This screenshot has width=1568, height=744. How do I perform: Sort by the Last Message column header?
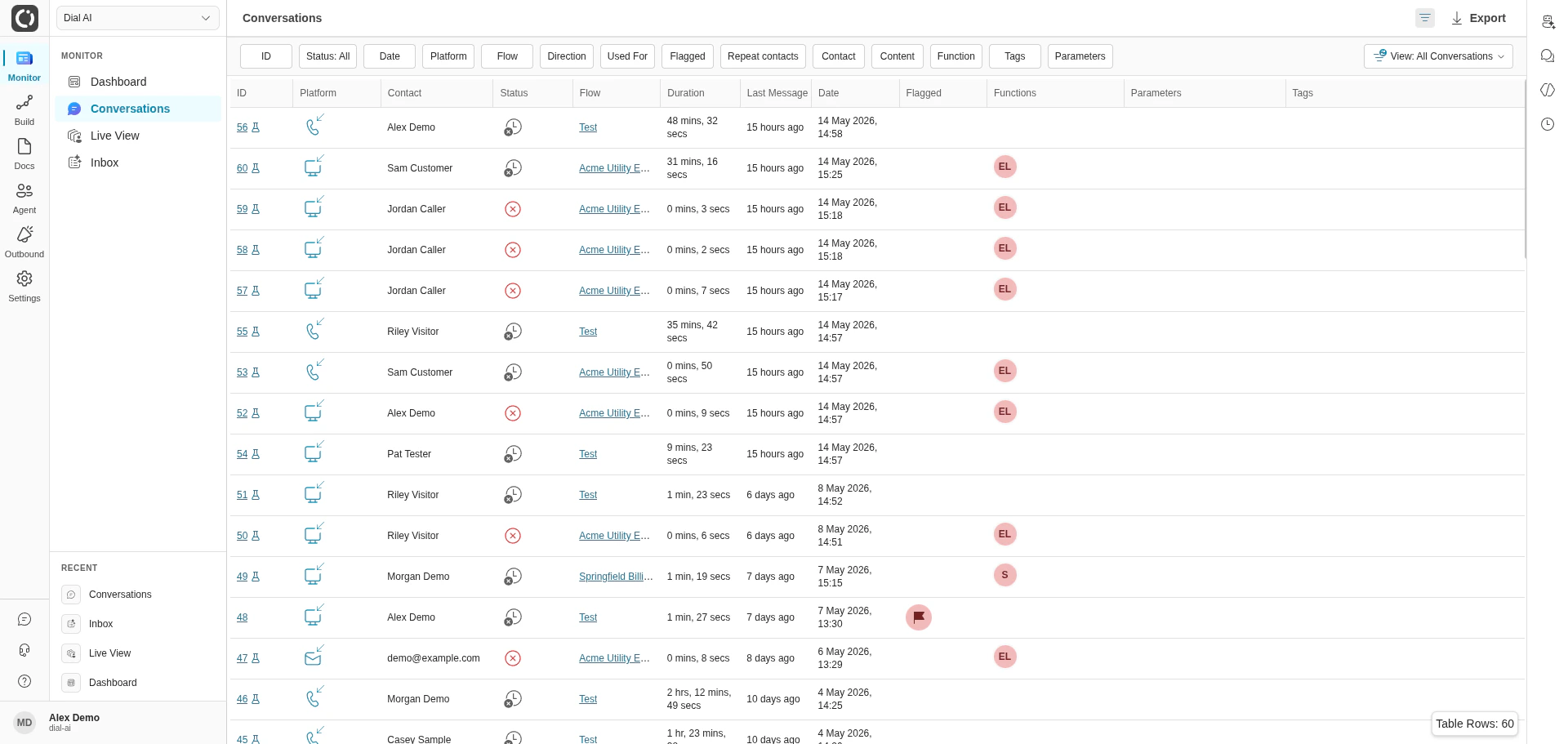coord(777,93)
